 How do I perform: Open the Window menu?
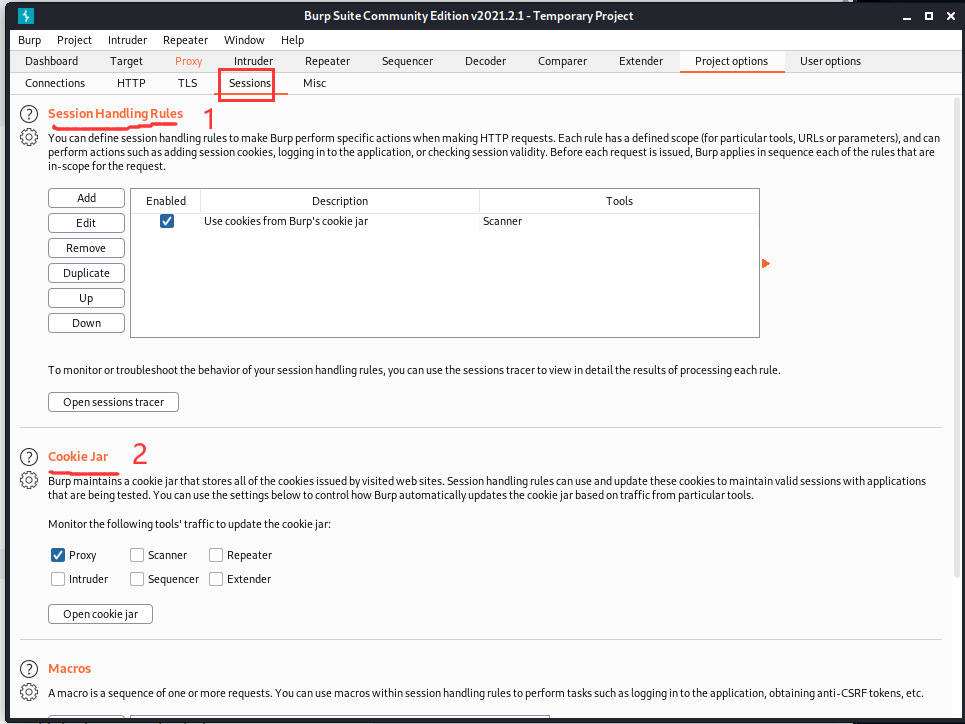click(x=244, y=40)
